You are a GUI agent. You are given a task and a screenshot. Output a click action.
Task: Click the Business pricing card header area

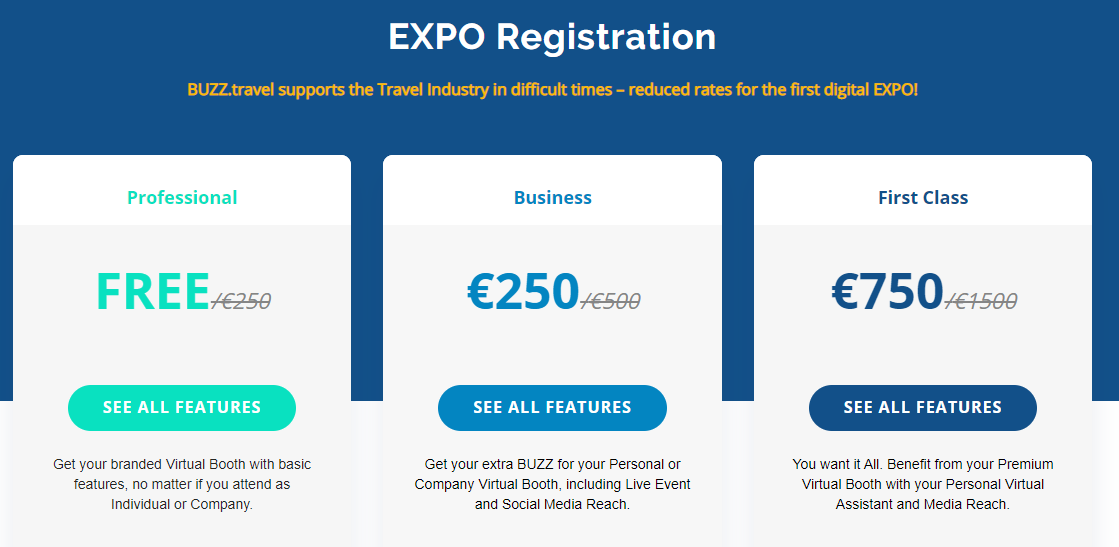552,190
